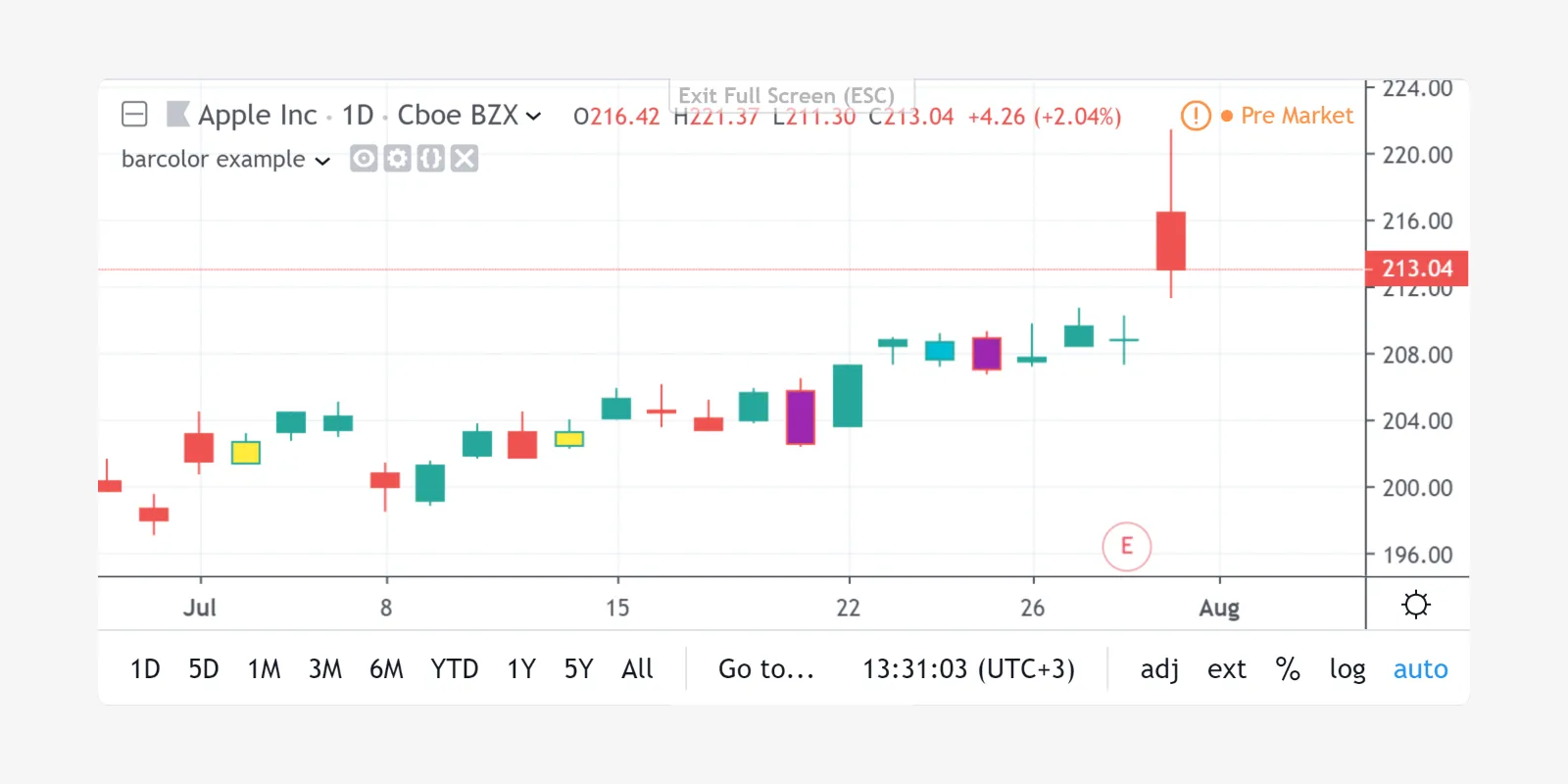Click the Apple Inc symbol flag icon

pos(177,115)
